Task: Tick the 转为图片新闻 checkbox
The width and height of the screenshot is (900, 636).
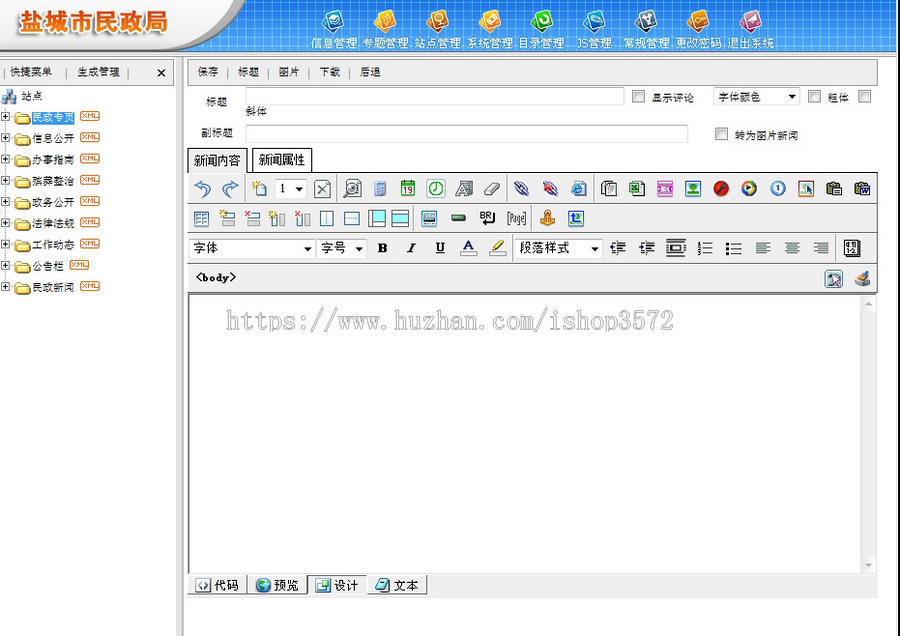Action: coord(721,134)
